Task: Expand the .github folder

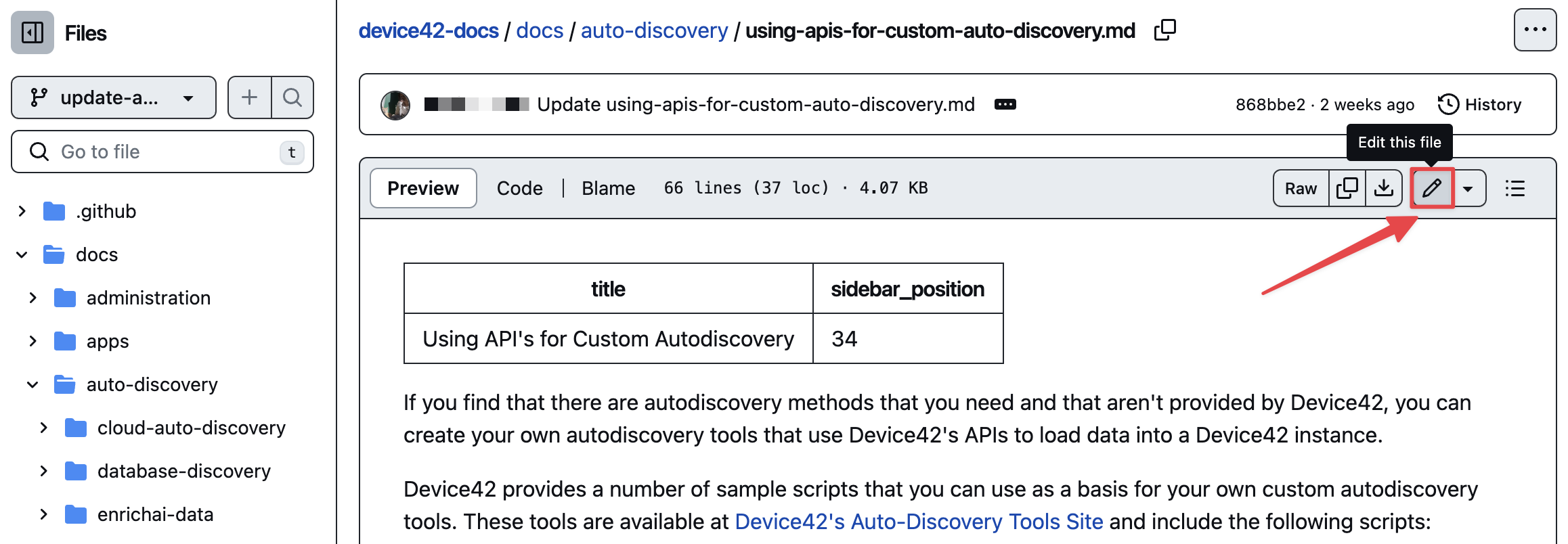Action: point(22,211)
